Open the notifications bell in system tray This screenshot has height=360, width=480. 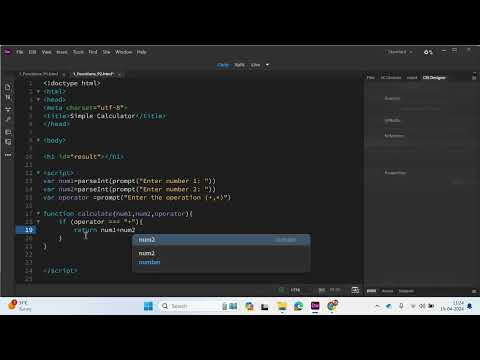pos(470,306)
